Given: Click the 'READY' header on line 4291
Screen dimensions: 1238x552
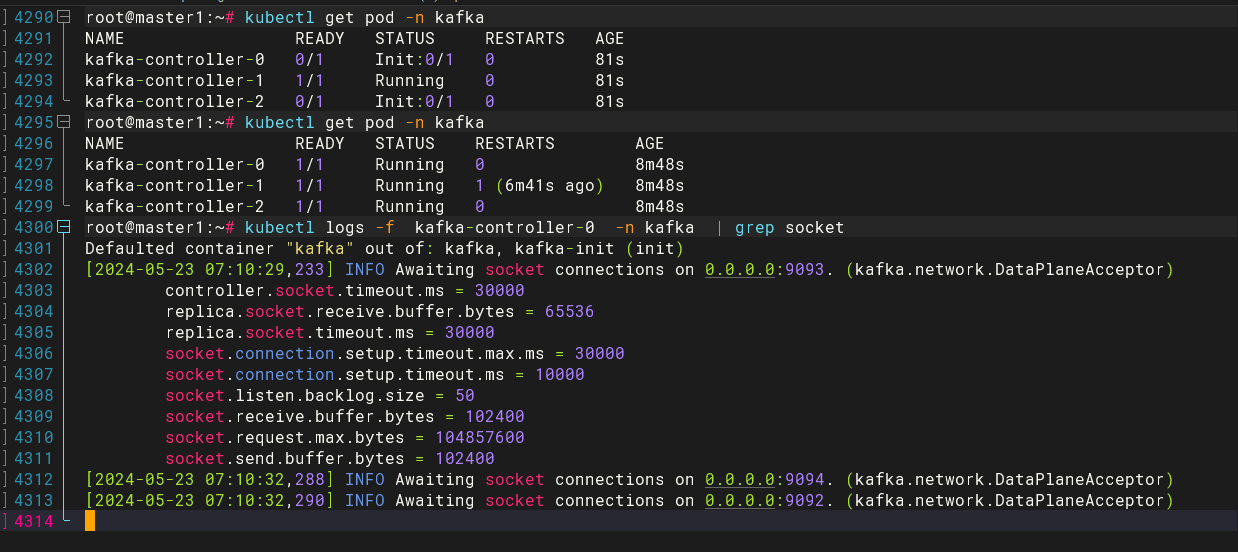Looking at the screenshot, I should click(x=320, y=39).
